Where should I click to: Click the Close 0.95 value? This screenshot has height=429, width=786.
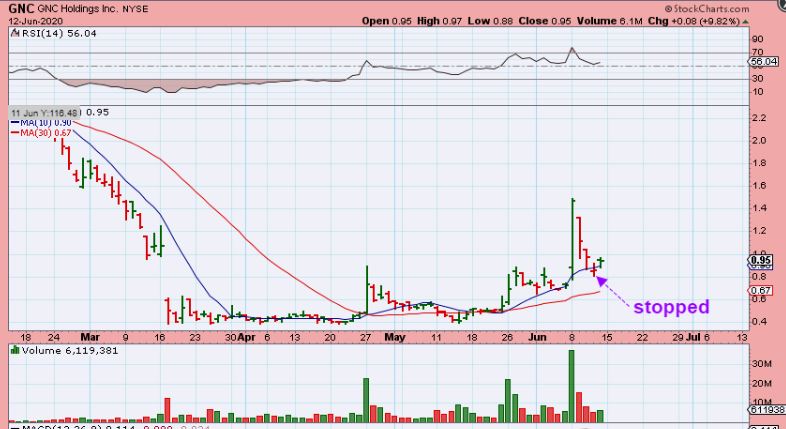click(x=545, y=21)
